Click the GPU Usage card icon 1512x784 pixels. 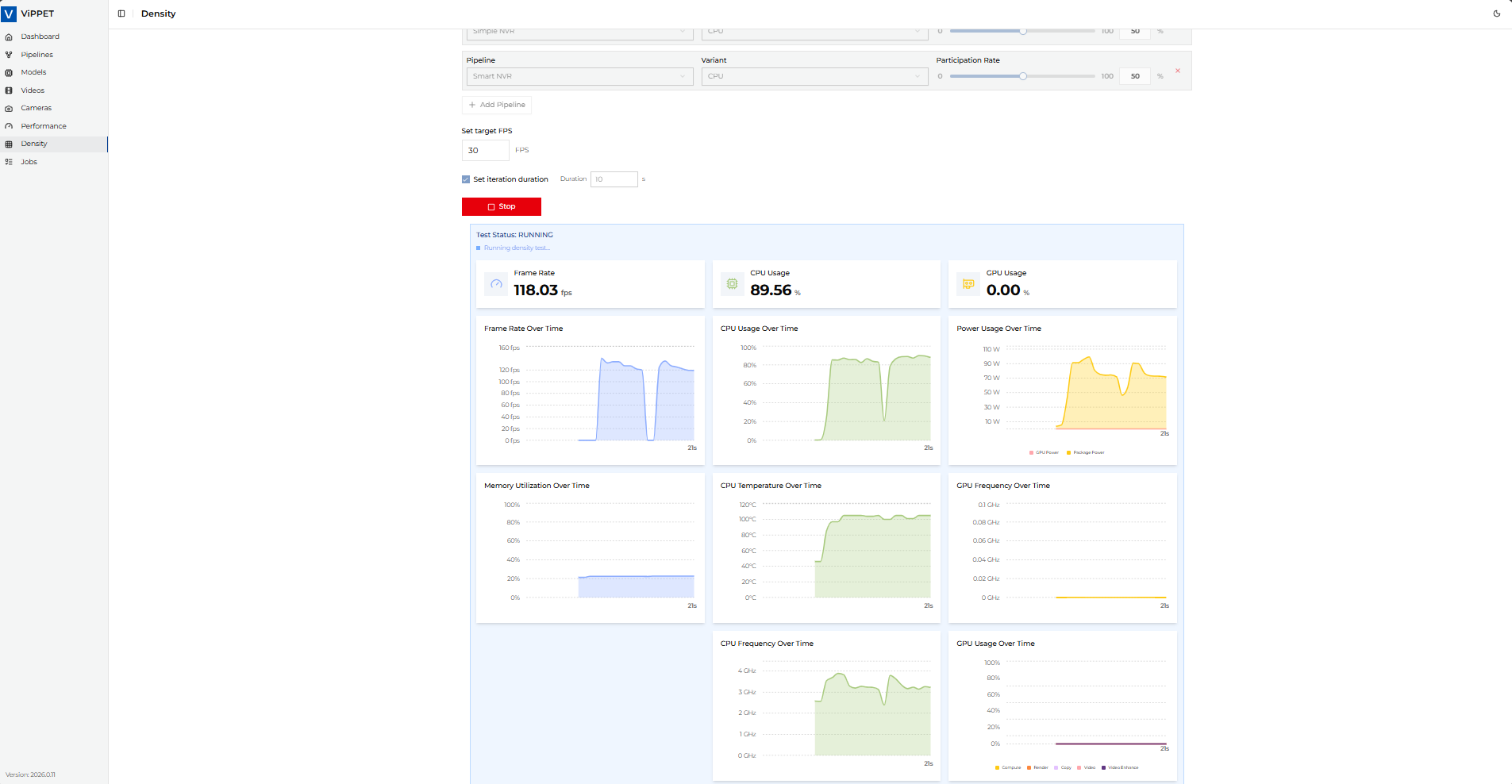pyautogui.click(x=968, y=284)
